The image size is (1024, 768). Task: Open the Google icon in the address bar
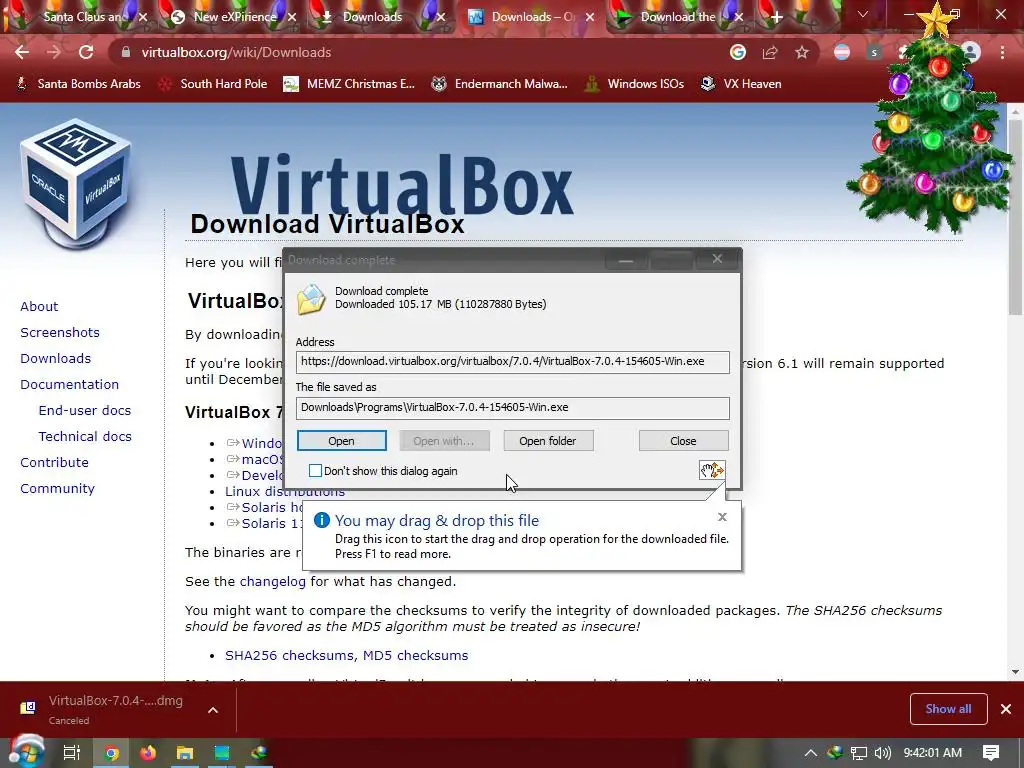pos(738,52)
